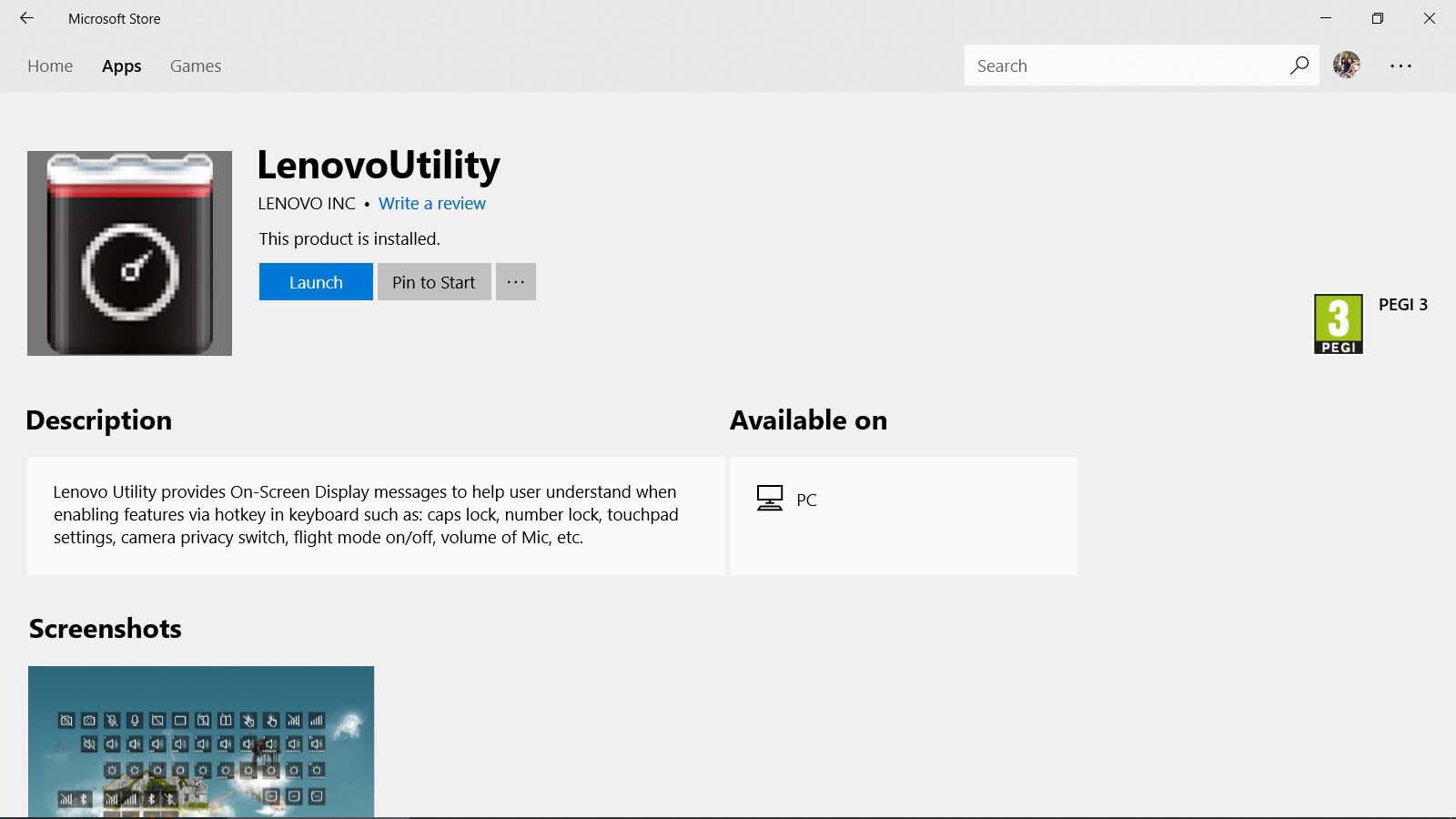Pin LenovoUtility to Start
The height and width of the screenshot is (819, 1456).
tap(434, 282)
